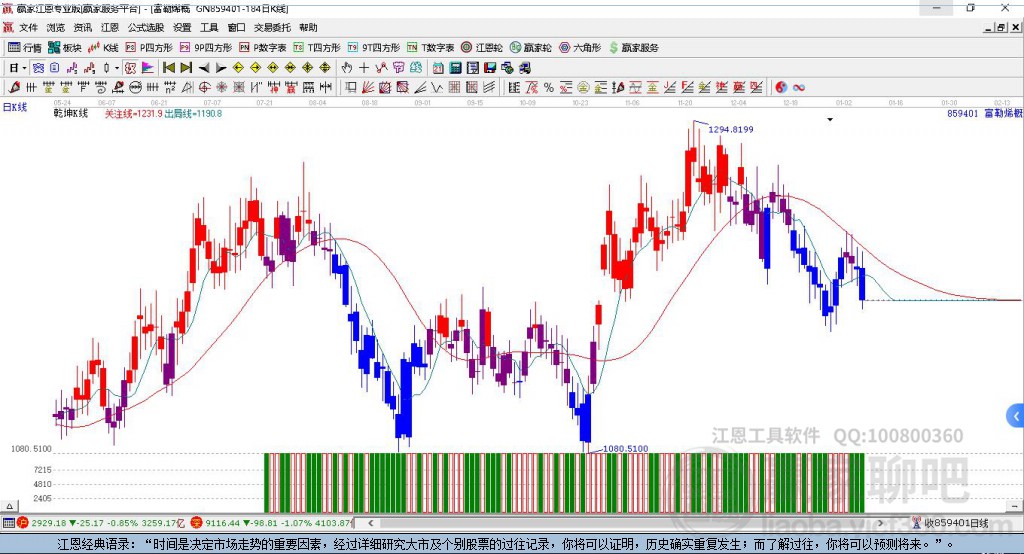Open the 工具 menu
This screenshot has height=554, width=1024.
click(x=209, y=27)
